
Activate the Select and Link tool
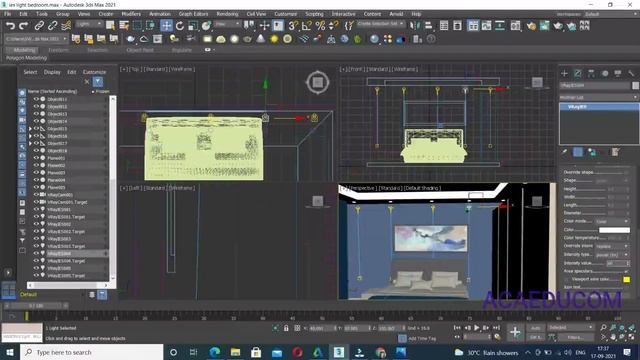39,26
